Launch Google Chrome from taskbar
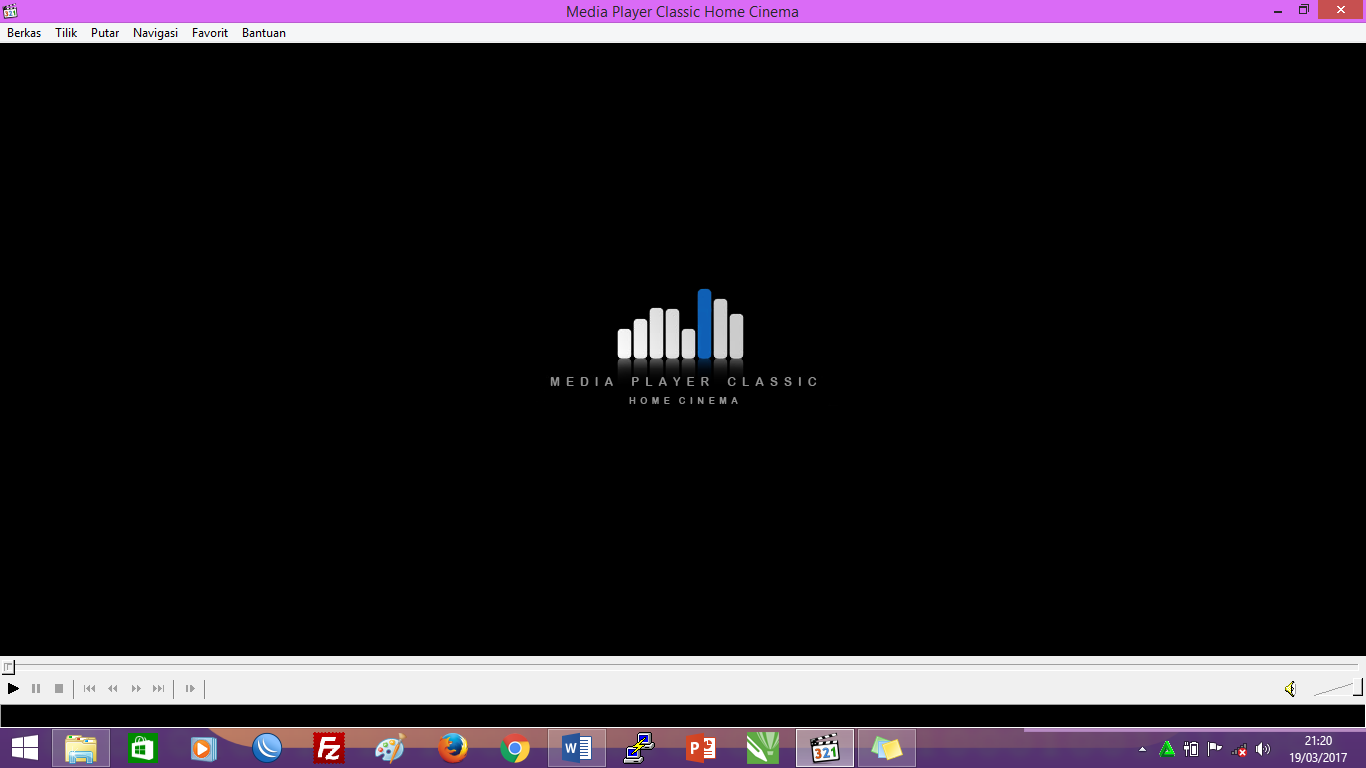Screen dimensions: 1366x768 (515, 748)
